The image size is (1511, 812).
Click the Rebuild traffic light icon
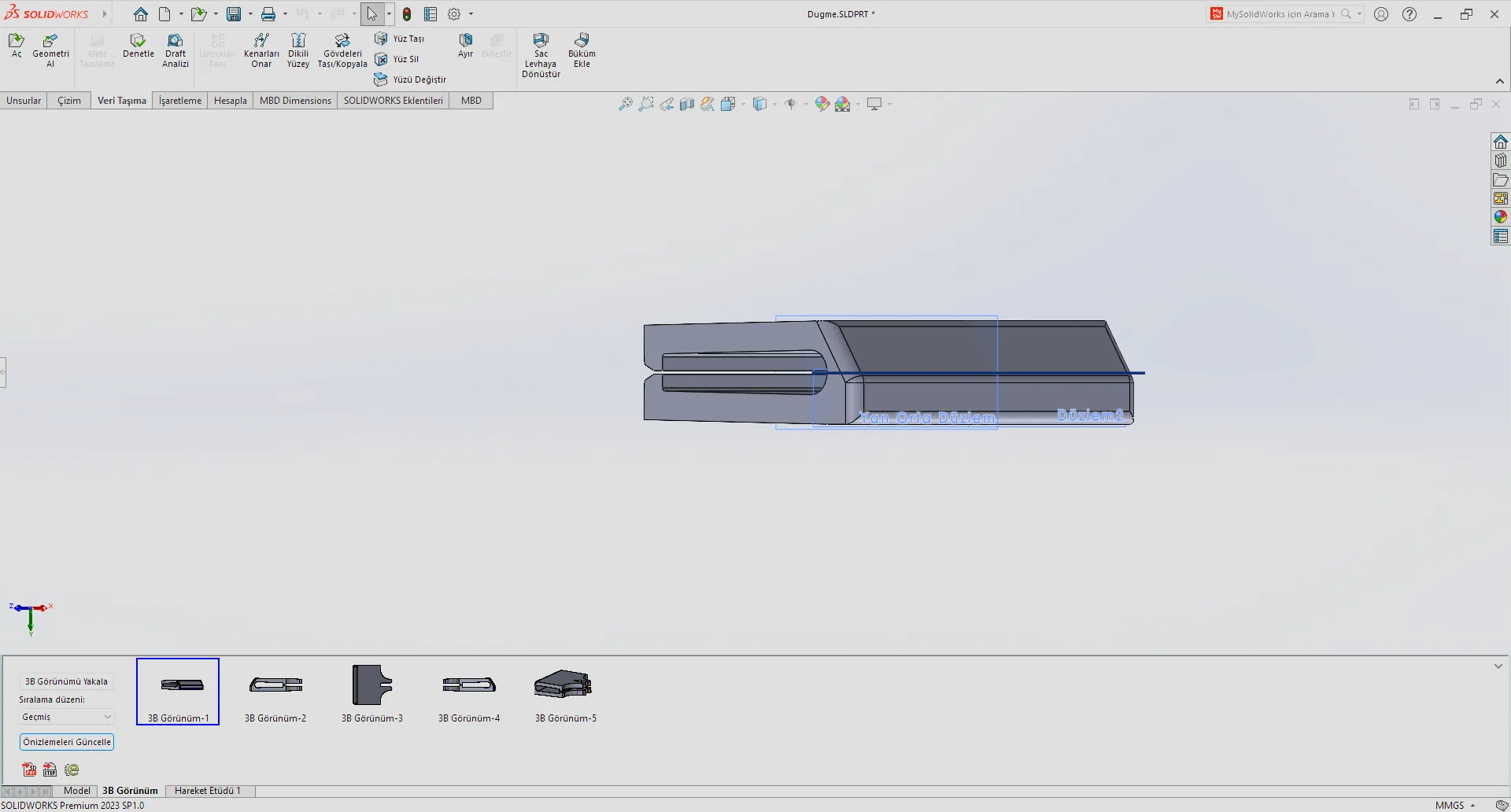point(407,14)
